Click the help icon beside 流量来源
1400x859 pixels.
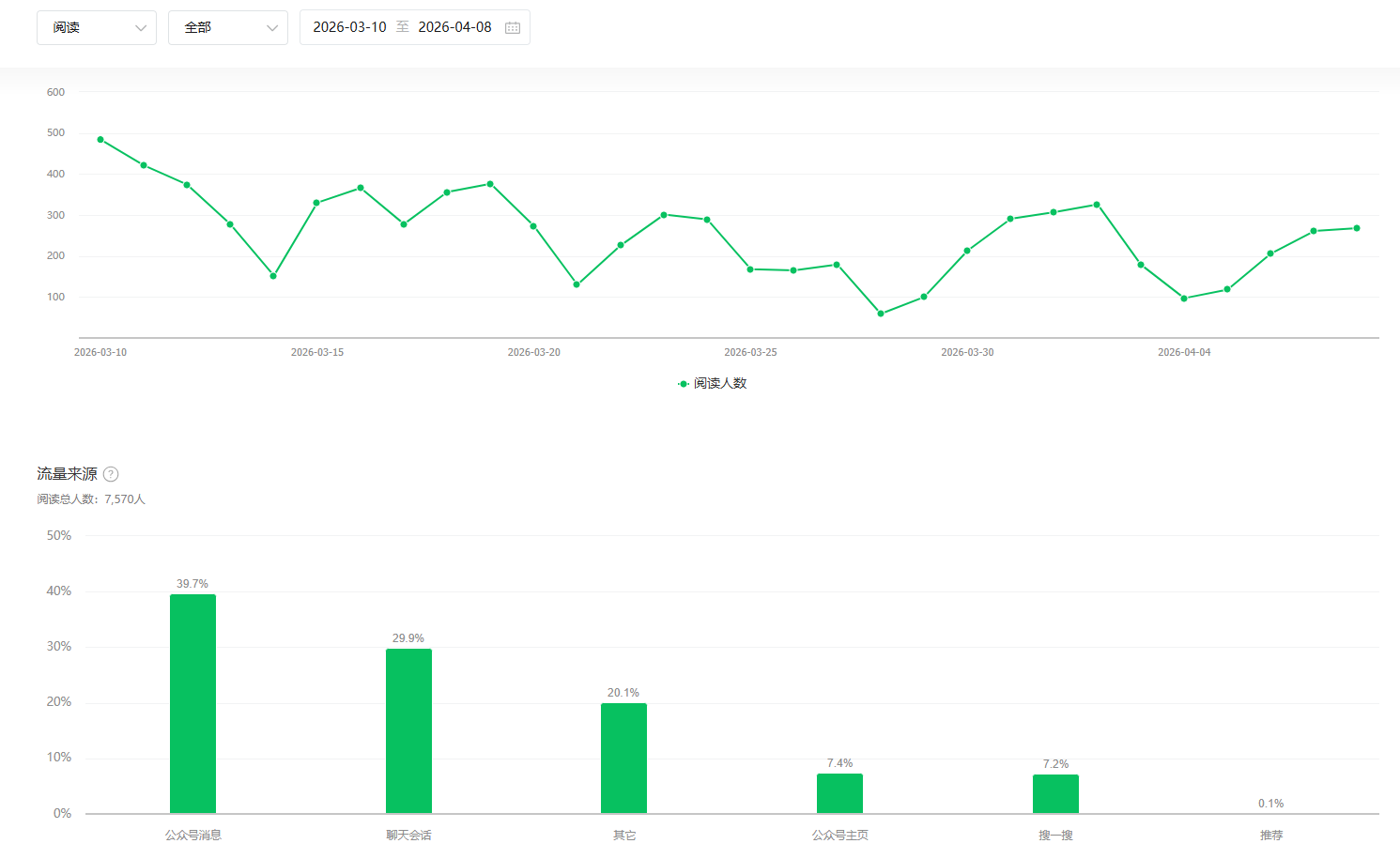[111, 474]
